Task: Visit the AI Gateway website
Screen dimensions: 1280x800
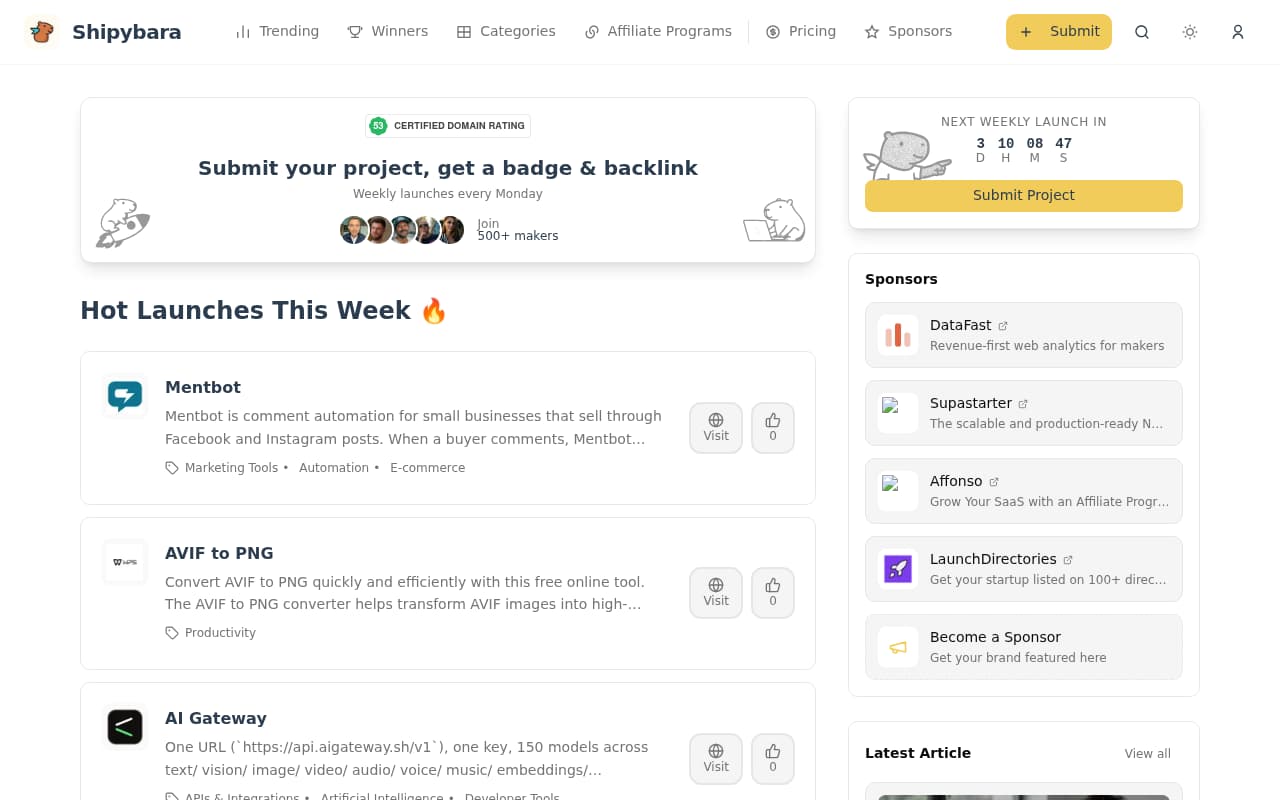Action: 716,759
